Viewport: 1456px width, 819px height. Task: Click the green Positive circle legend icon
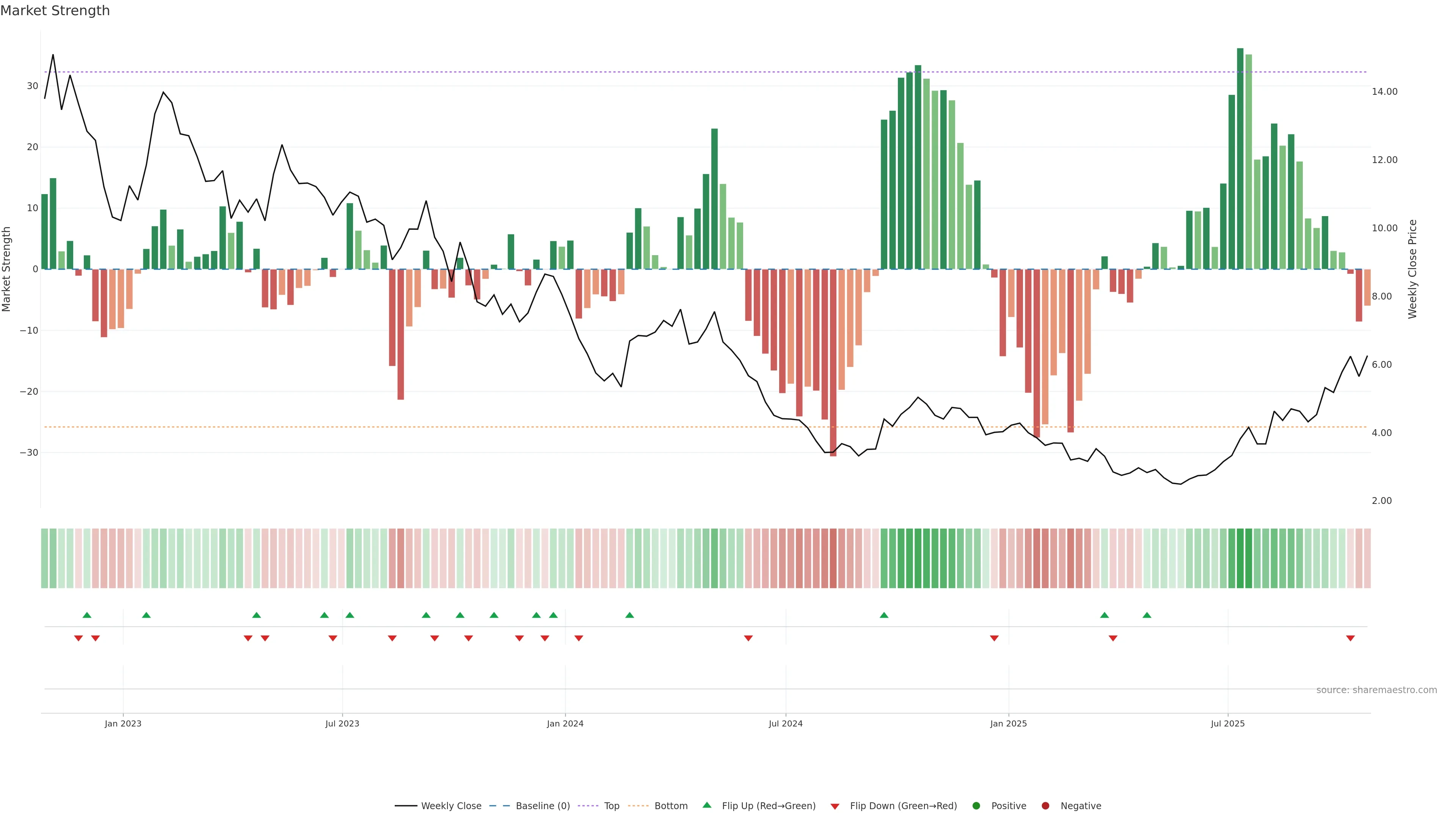(x=976, y=805)
